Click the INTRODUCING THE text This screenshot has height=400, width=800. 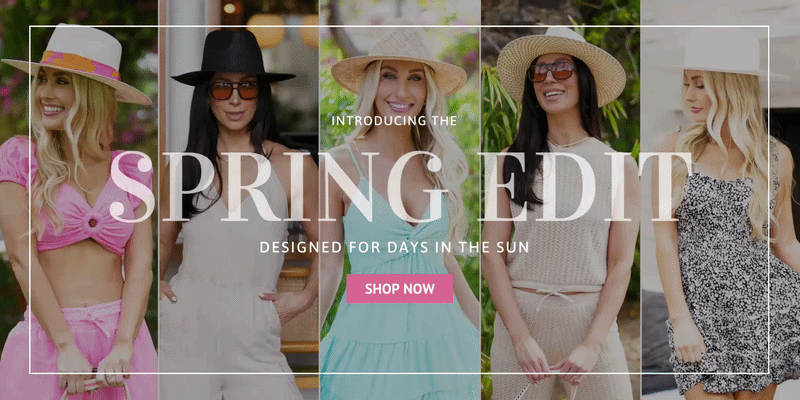tap(394, 121)
